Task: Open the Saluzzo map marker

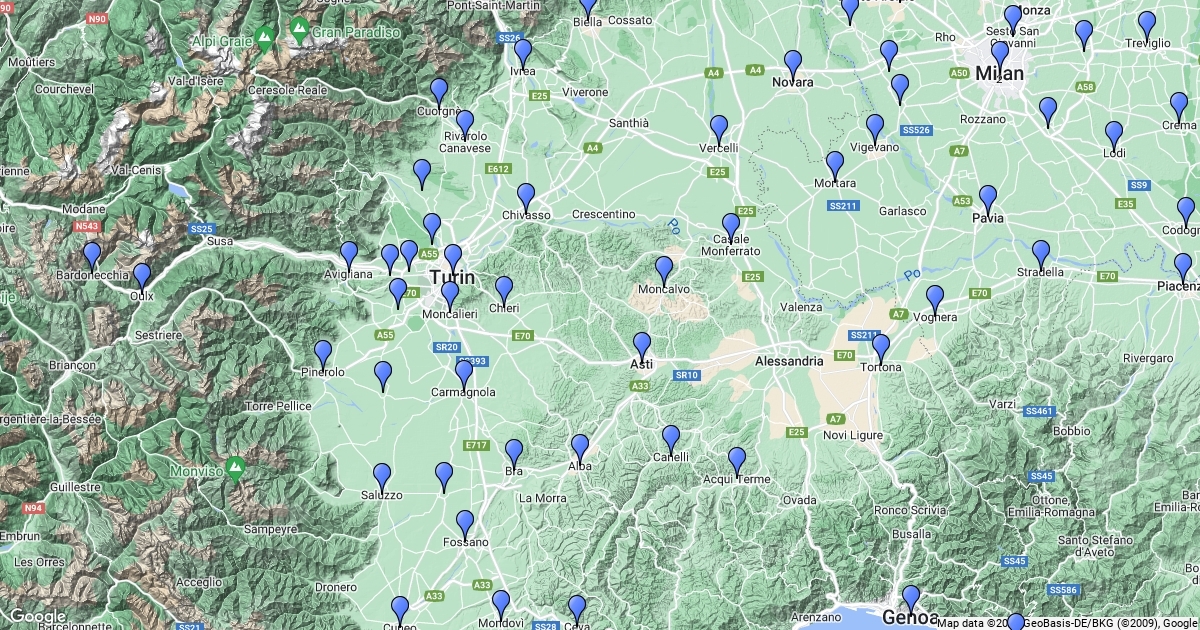Action: pyautogui.click(x=382, y=479)
